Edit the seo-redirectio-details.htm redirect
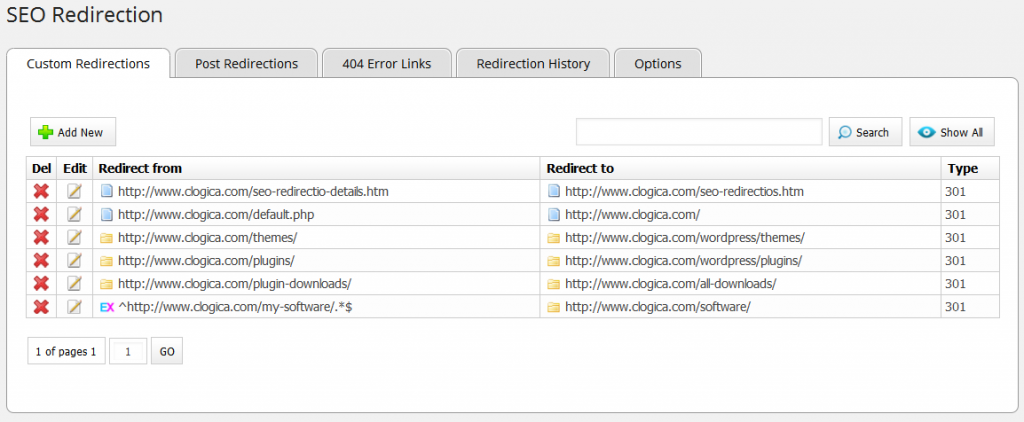This screenshot has height=422, width=1024. click(x=74, y=191)
